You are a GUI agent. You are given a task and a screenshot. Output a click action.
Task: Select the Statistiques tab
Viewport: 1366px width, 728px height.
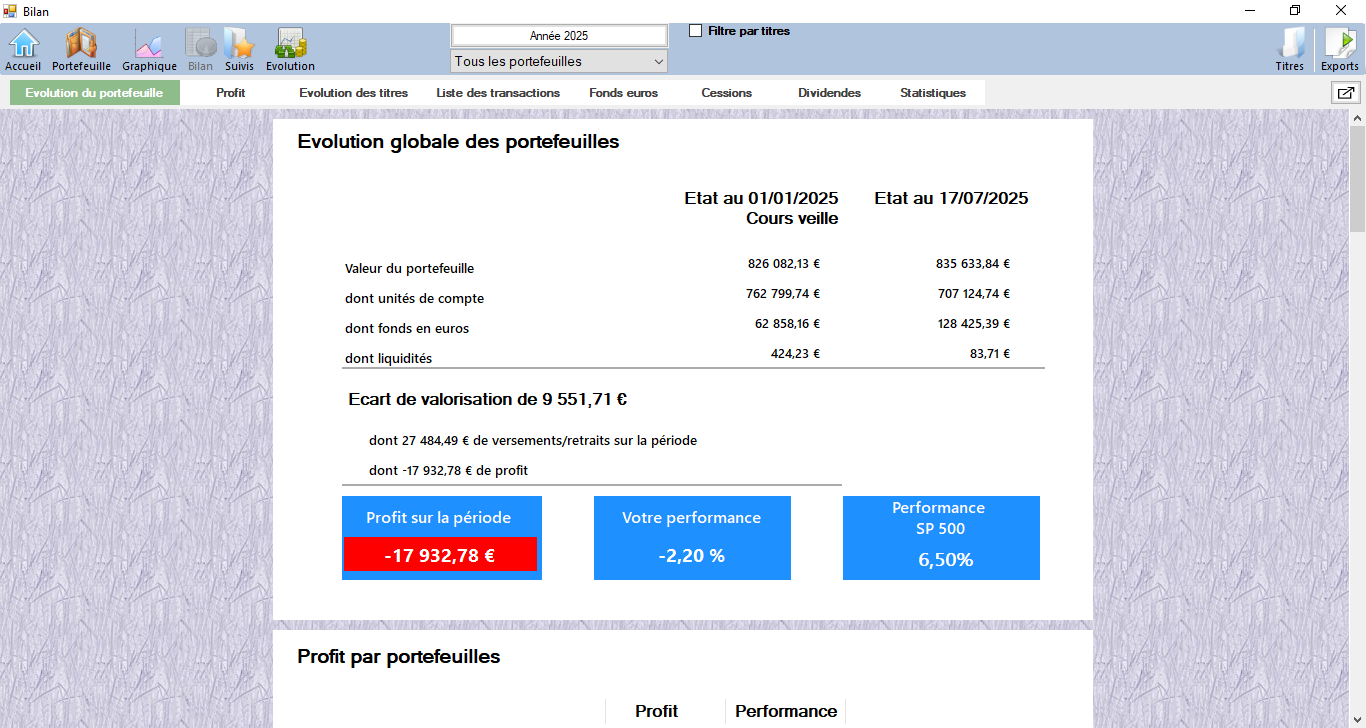point(932,93)
